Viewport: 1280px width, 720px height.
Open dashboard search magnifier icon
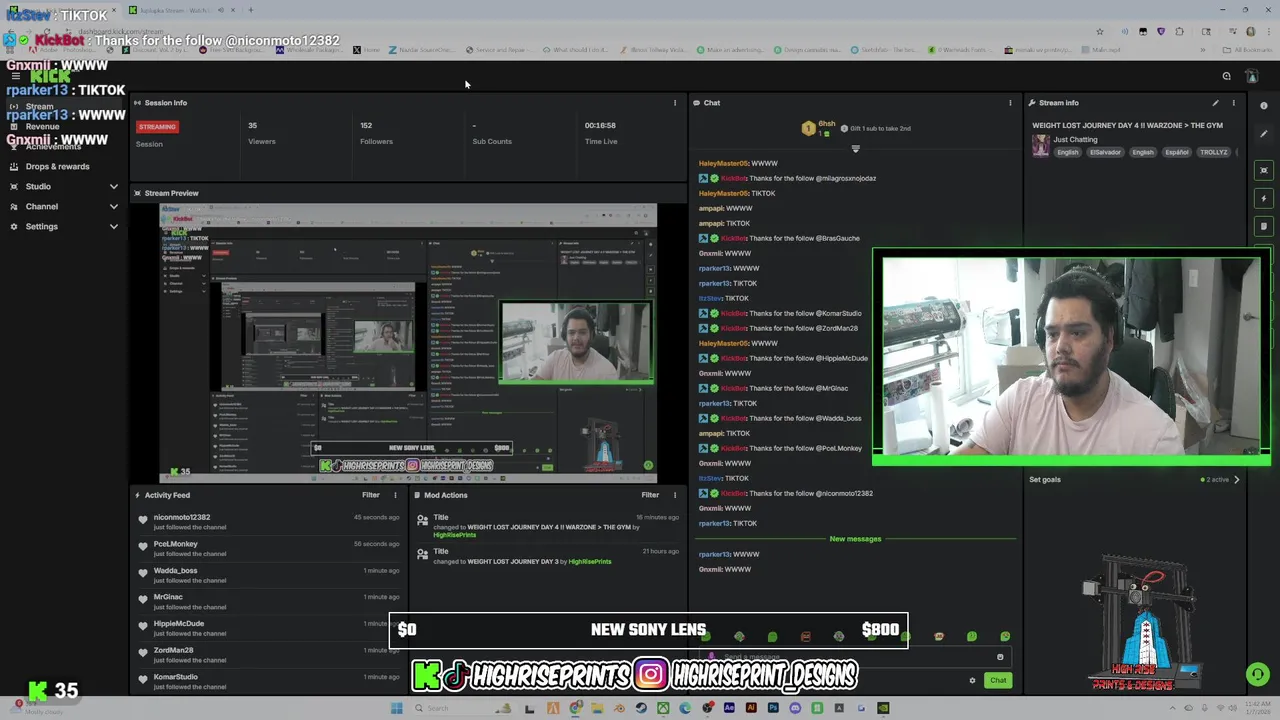pyautogui.click(x=1227, y=76)
